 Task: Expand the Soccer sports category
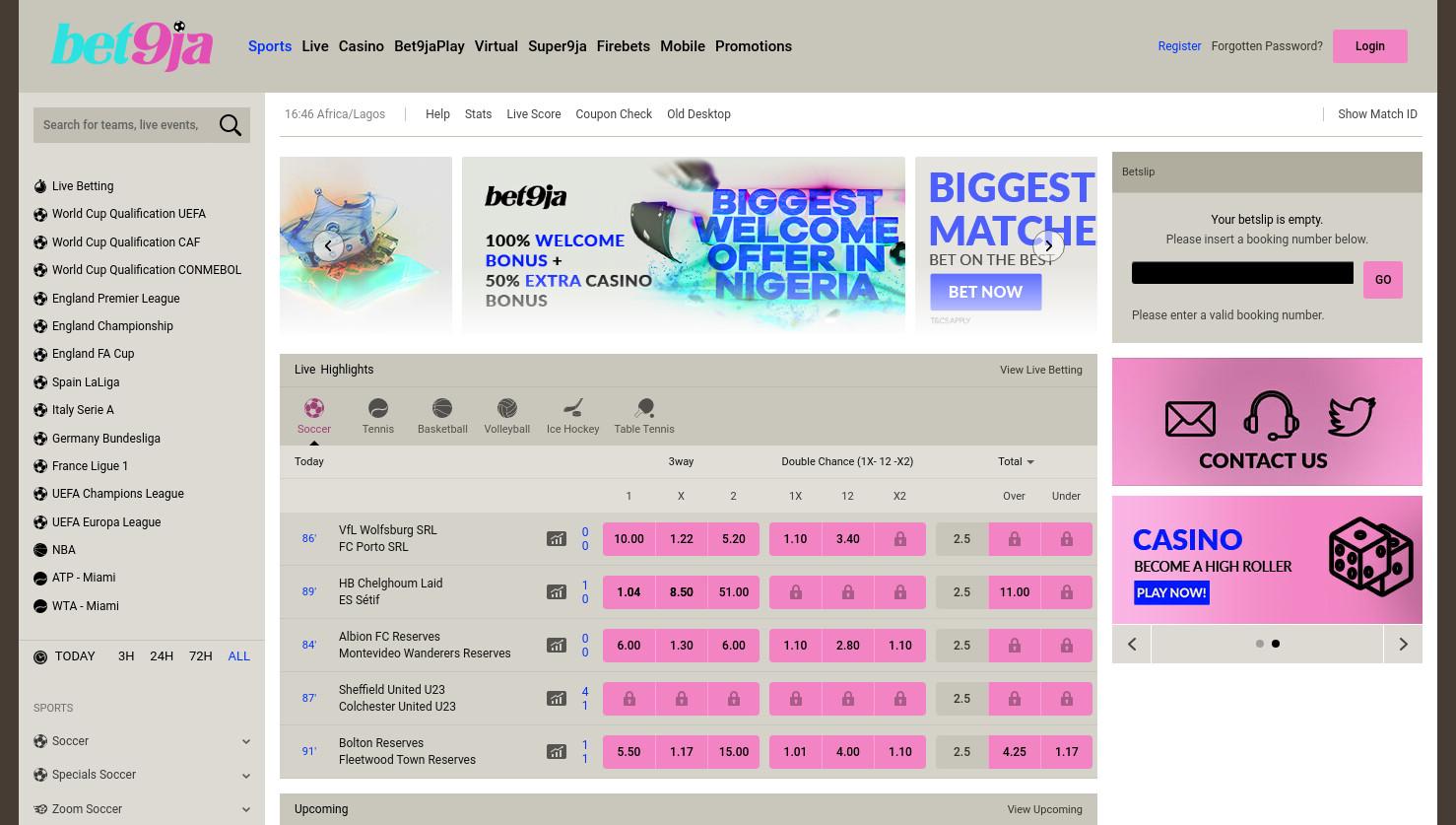[x=142, y=741]
